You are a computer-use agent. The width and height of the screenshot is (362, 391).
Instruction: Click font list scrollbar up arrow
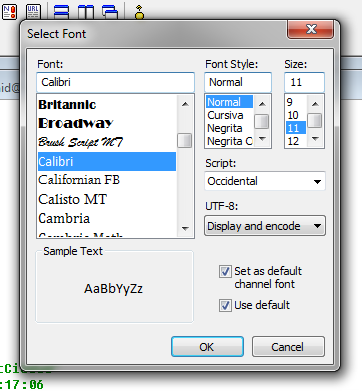pos(185,104)
